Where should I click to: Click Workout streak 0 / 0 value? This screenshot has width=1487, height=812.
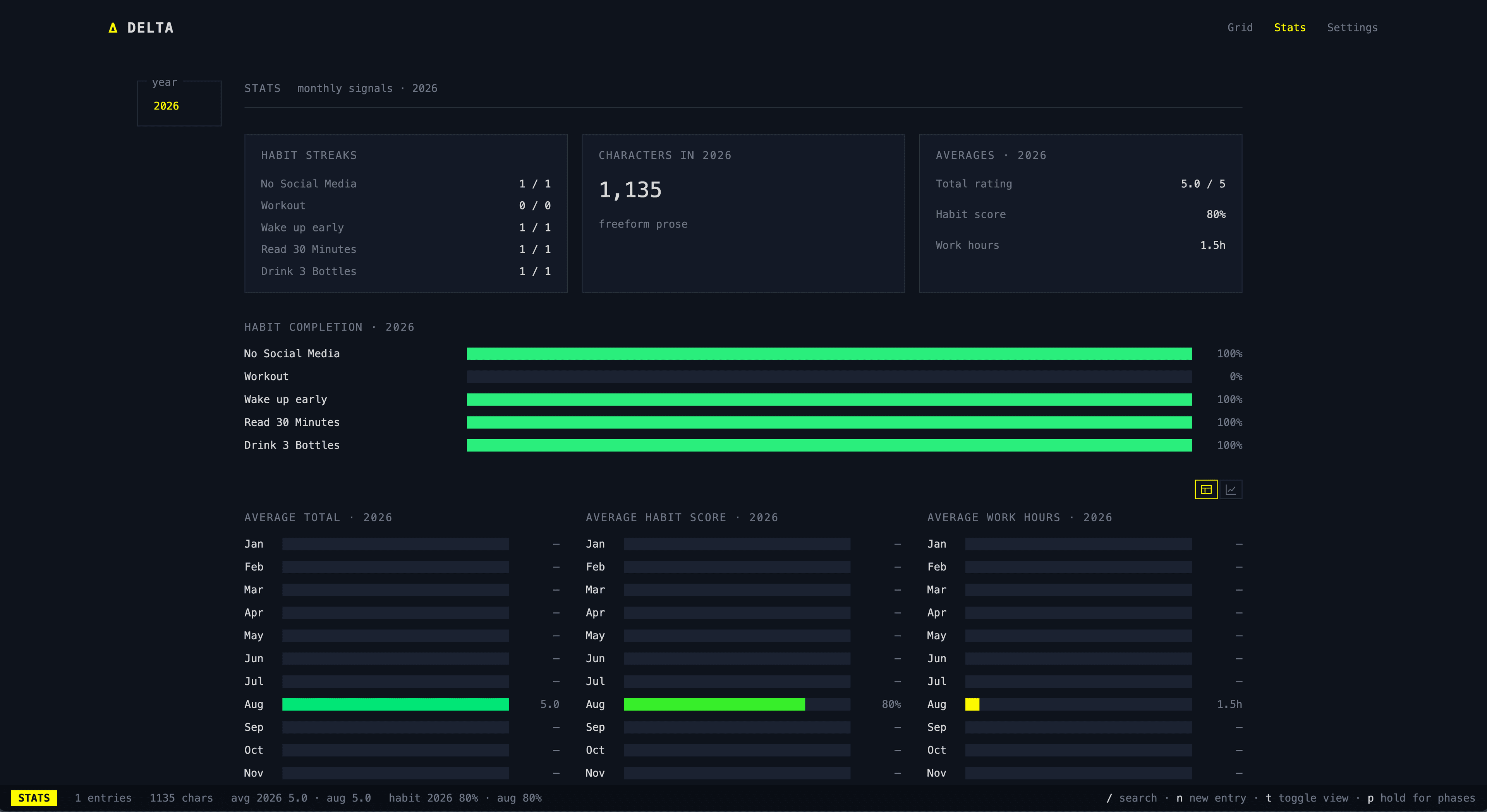pos(534,206)
